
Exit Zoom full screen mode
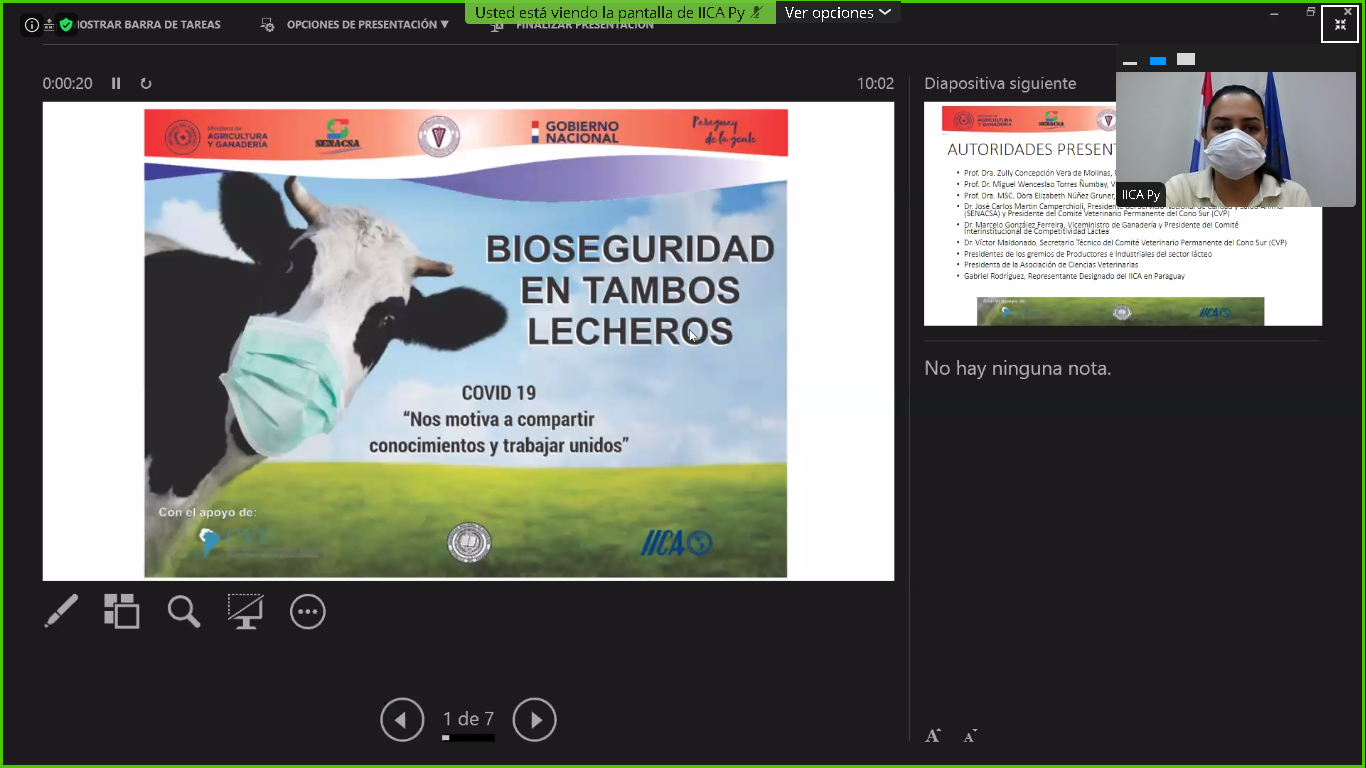click(x=1340, y=24)
